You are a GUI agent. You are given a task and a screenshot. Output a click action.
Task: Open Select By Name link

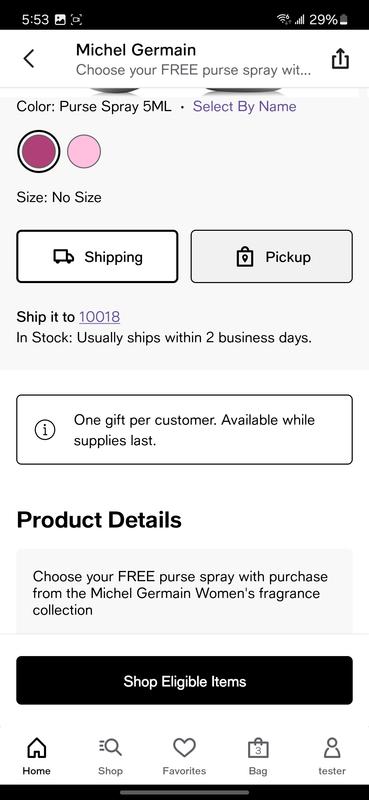tap(244, 107)
